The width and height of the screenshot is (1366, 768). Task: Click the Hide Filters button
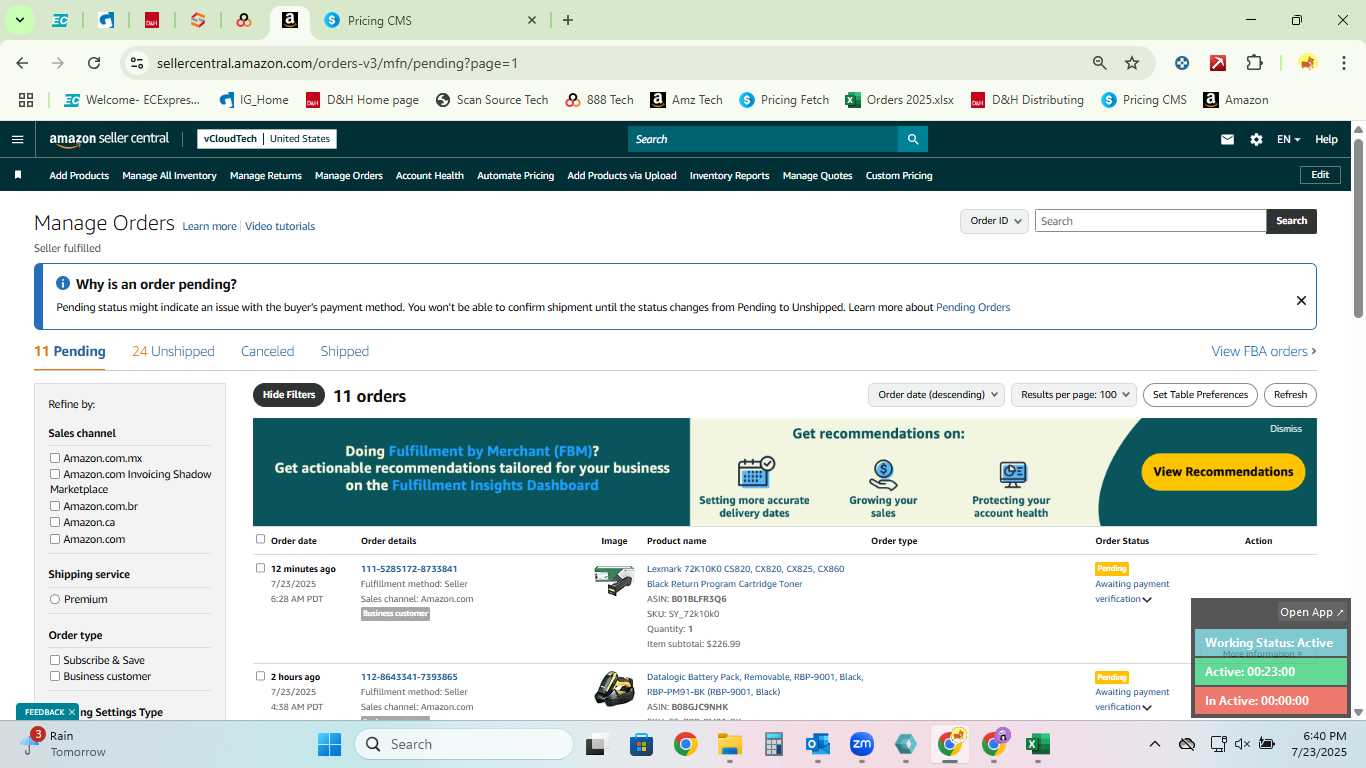tap(289, 395)
